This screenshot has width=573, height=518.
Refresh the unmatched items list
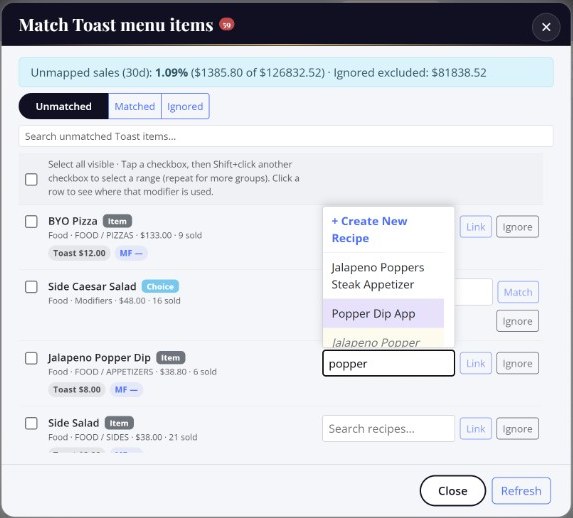coord(521,491)
